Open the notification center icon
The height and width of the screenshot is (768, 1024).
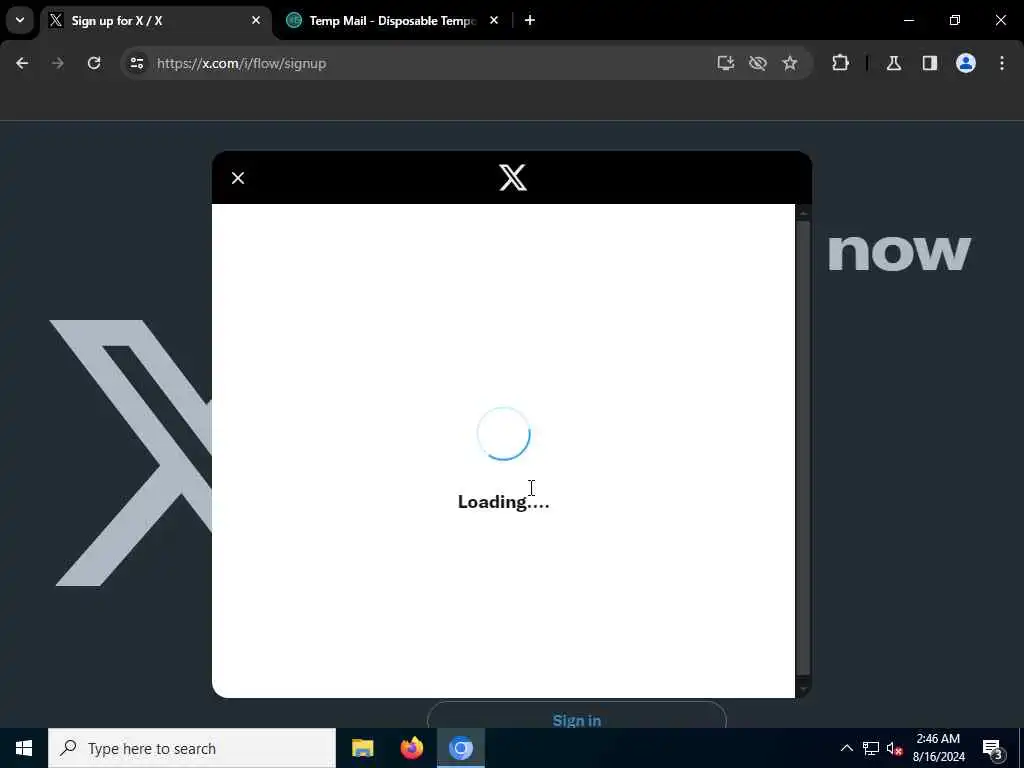(992, 748)
